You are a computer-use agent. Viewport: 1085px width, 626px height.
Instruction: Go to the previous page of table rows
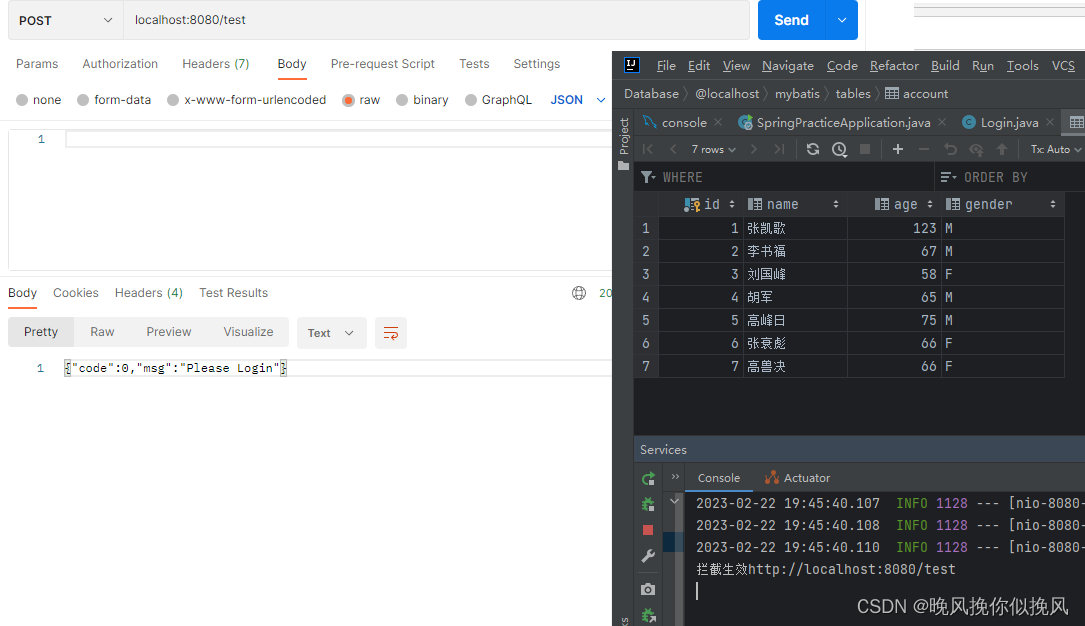[673, 149]
